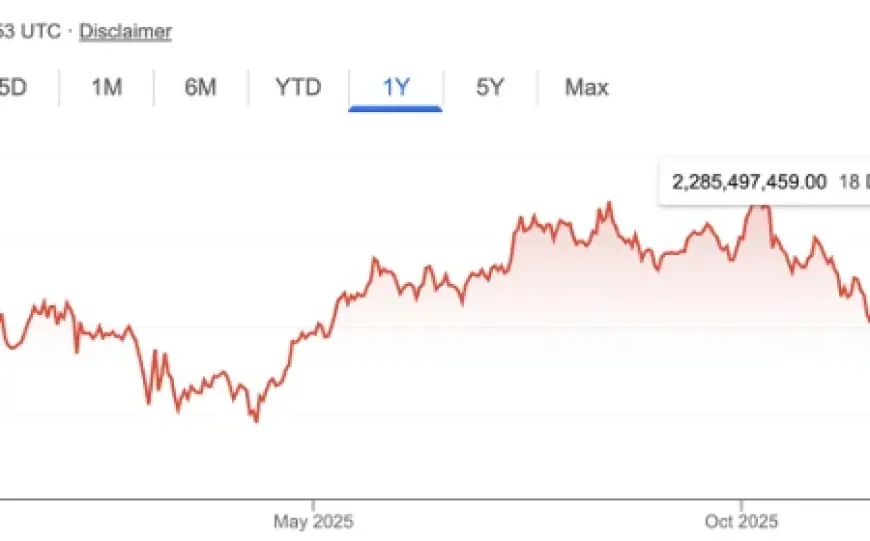Show the YTD chart range

point(298,87)
